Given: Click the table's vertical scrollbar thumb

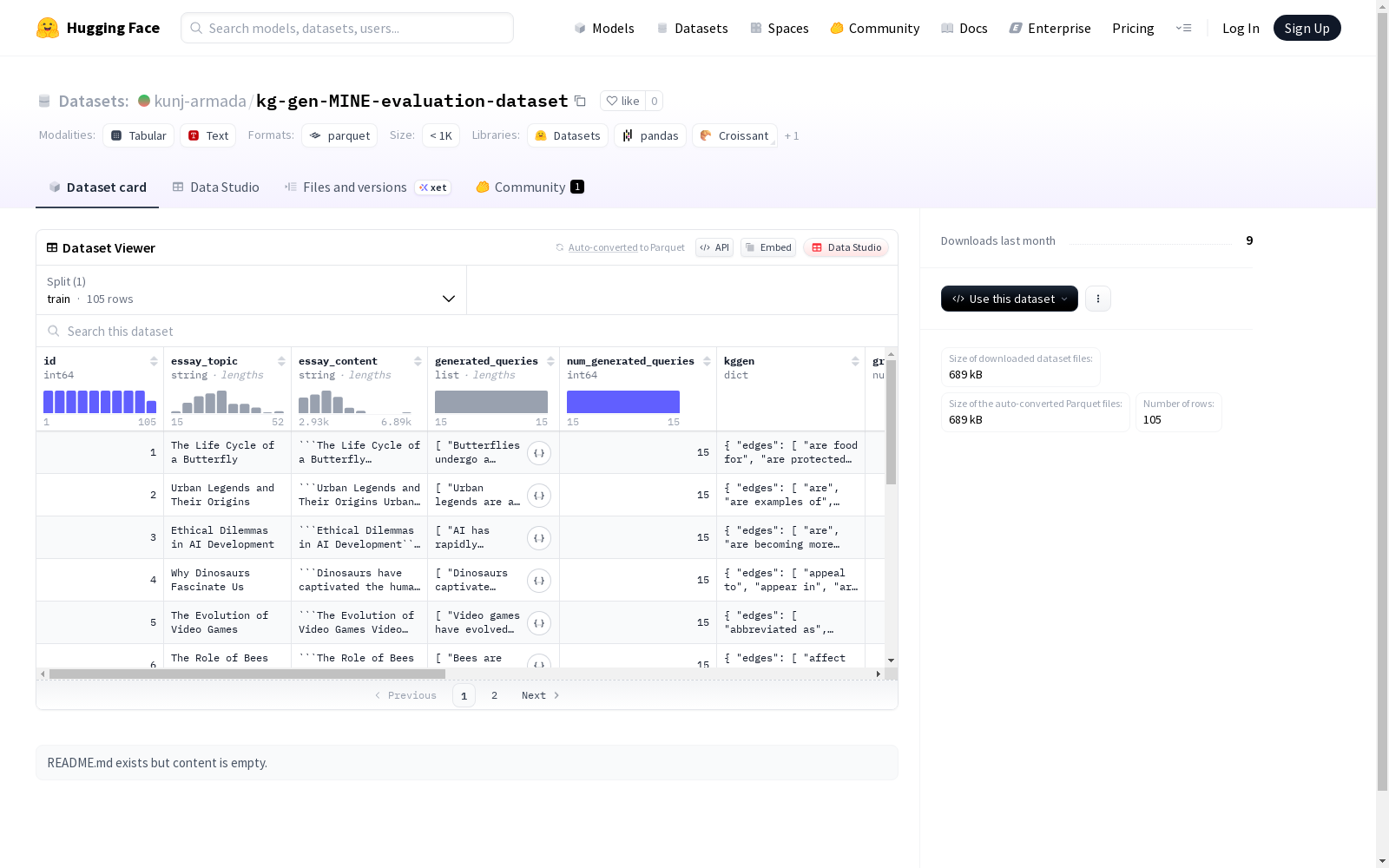Looking at the screenshot, I should pyautogui.click(x=891, y=423).
